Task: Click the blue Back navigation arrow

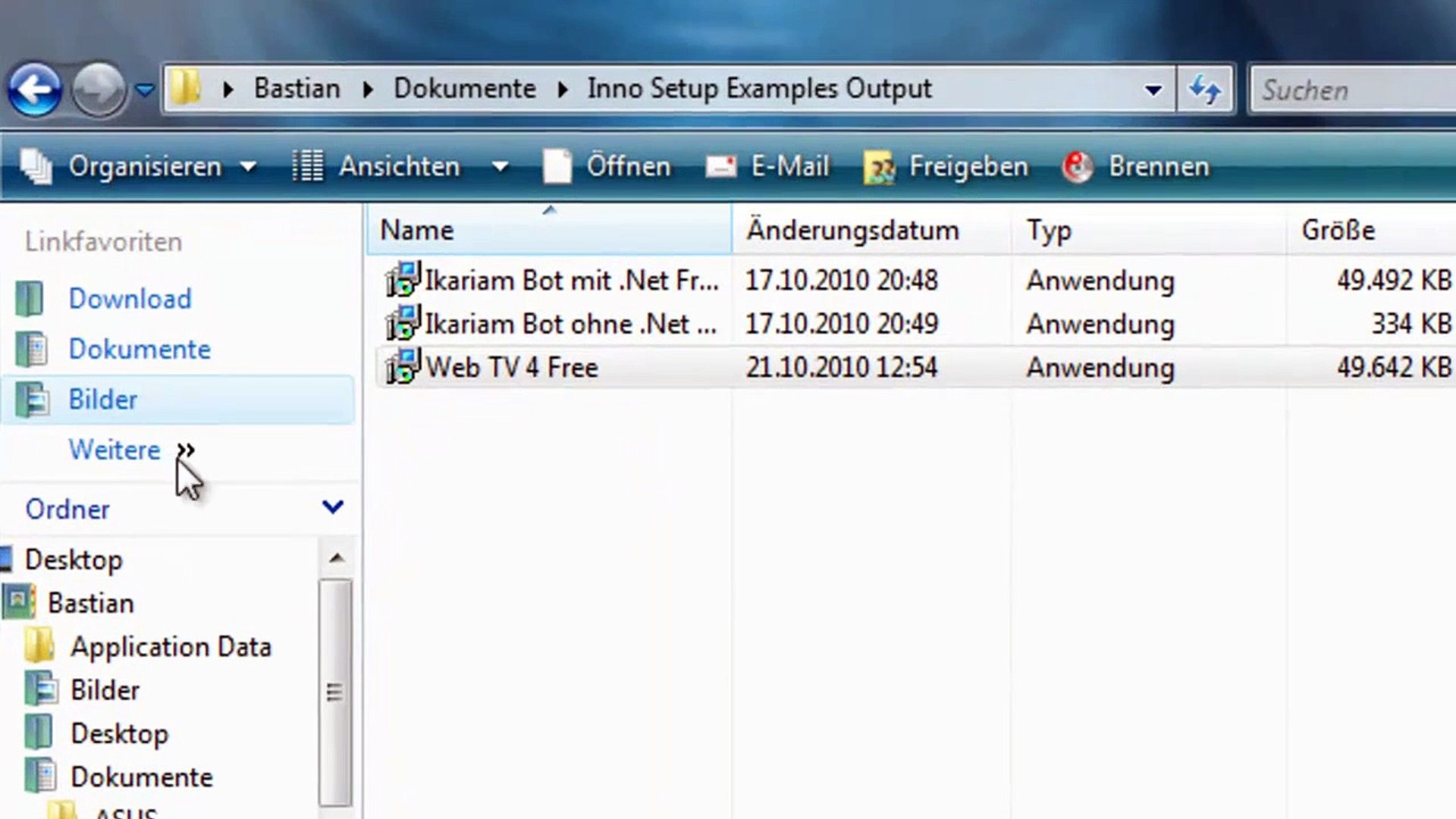Action: tap(34, 90)
